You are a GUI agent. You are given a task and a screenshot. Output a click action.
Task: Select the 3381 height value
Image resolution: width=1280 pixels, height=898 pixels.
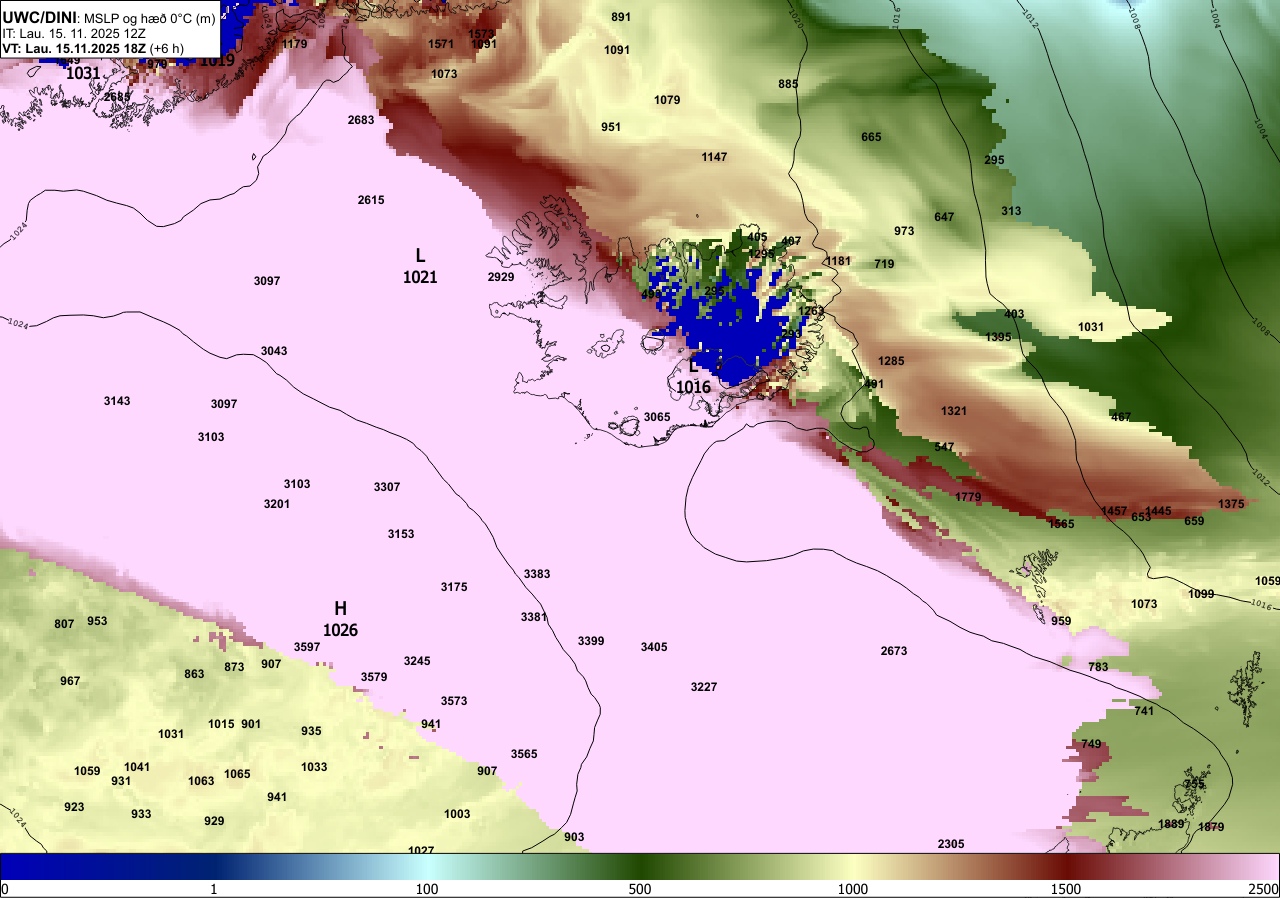click(x=534, y=617)
